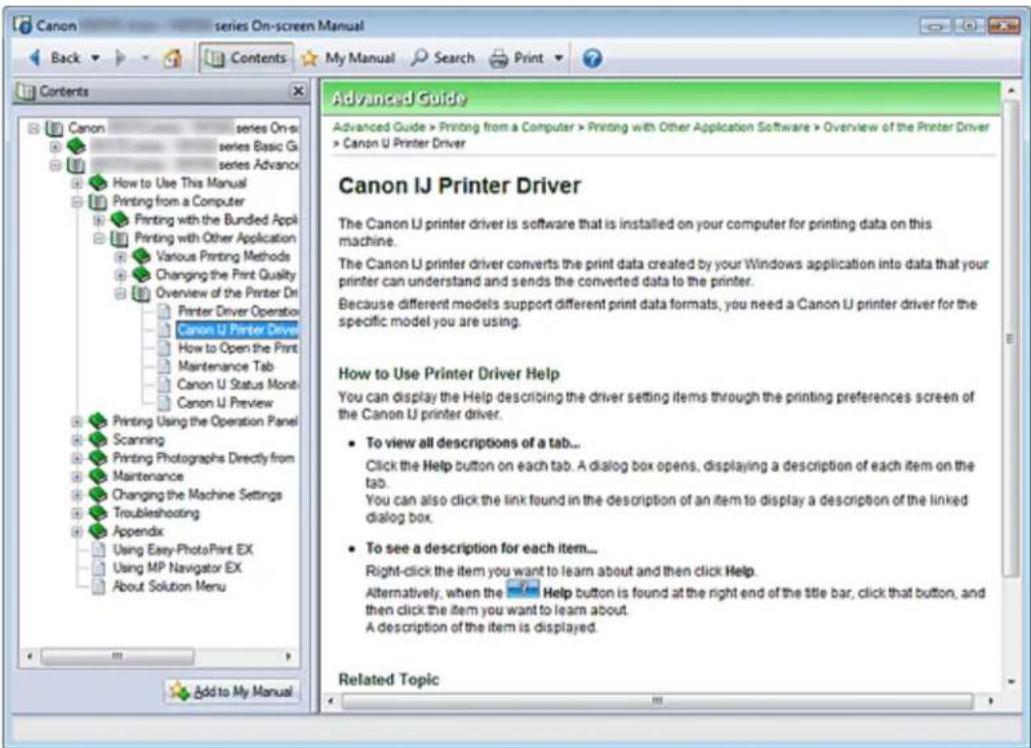Viewport: 1031px width, 748px height.
Task: Click the page icon beside About Solution Menu
Action: (x=99, y=586)
